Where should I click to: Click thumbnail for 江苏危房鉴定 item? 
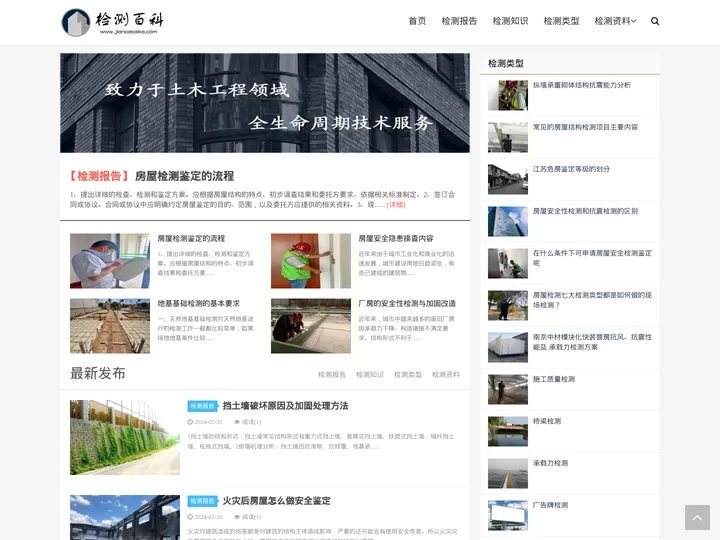508,180
